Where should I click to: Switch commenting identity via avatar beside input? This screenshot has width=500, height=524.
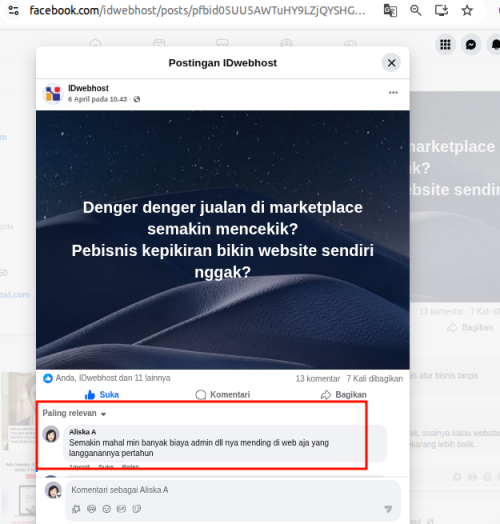tap(53, 490)
